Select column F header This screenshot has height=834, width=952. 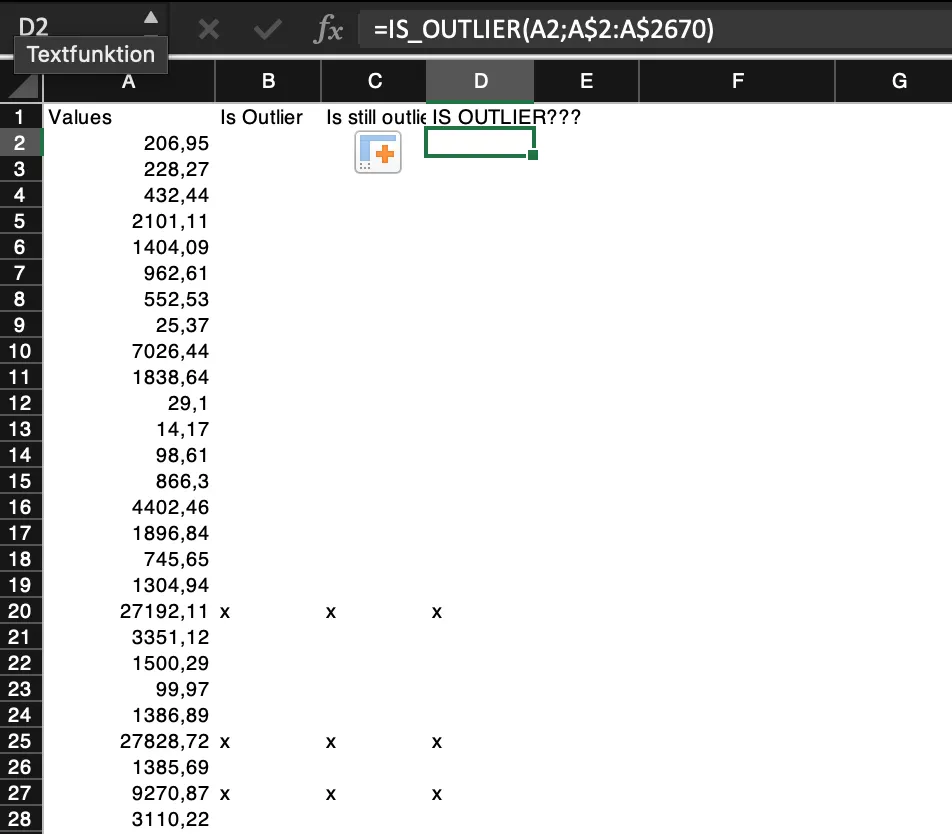pyautogui.click(x=737, y=81)
